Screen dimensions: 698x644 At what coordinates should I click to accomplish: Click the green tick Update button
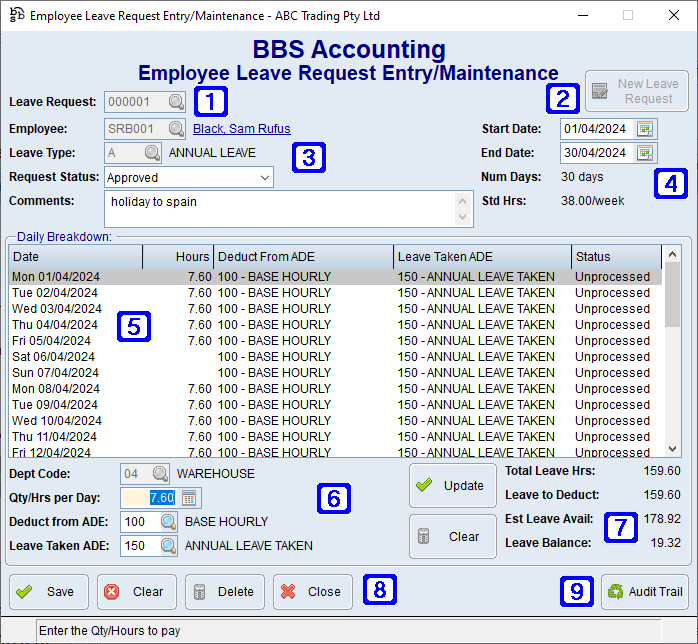[x=452, y=486]
